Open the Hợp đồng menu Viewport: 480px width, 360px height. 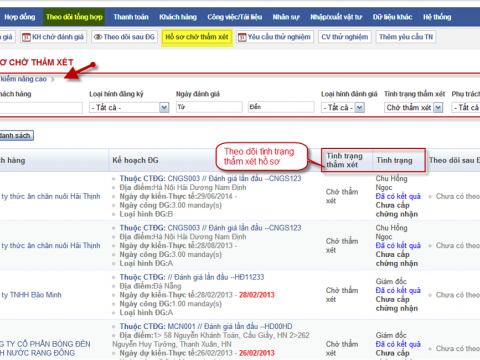pos(19,17)
